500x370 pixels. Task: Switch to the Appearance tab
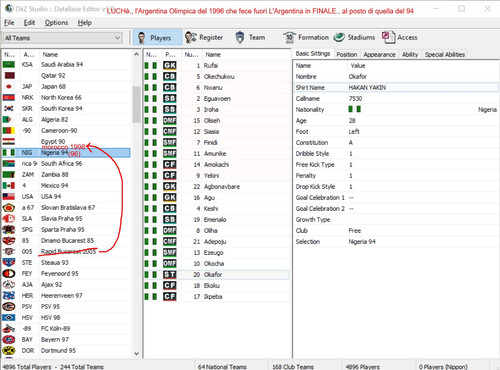pos(379,55)
